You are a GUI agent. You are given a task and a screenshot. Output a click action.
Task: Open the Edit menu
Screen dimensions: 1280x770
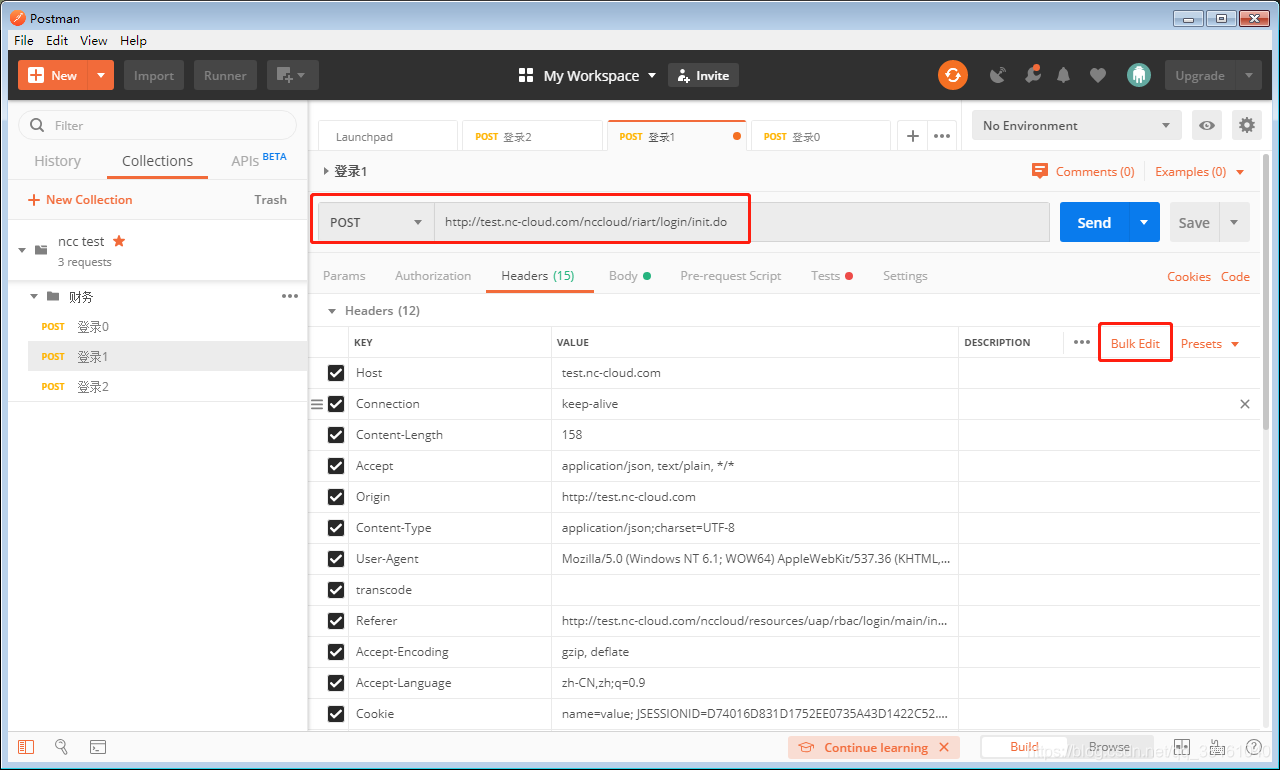(57, 40)
